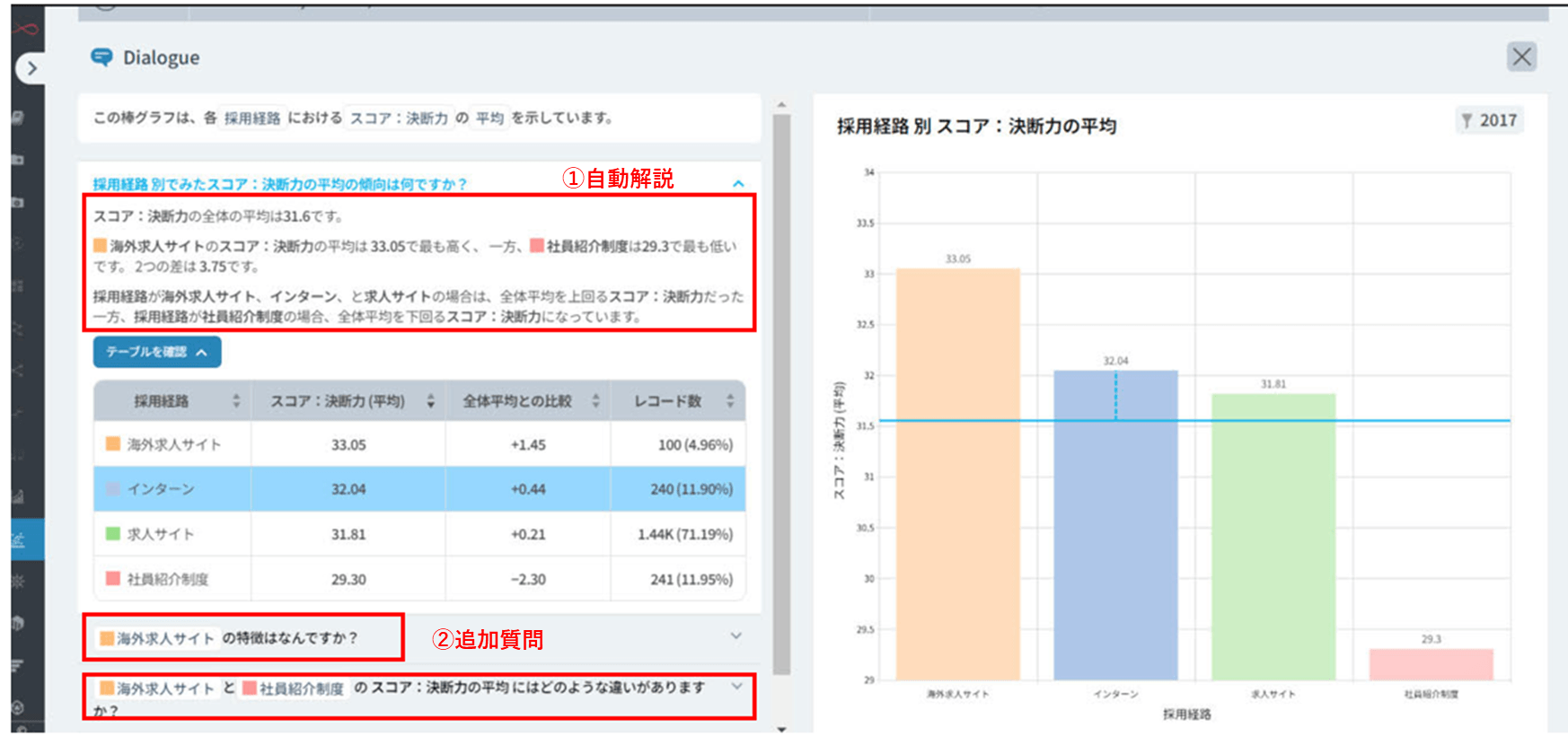The image size is (1568, 745).
Task: Expand the 海外求人サイトの特徴 question
Action: click(x=736, y=636)
